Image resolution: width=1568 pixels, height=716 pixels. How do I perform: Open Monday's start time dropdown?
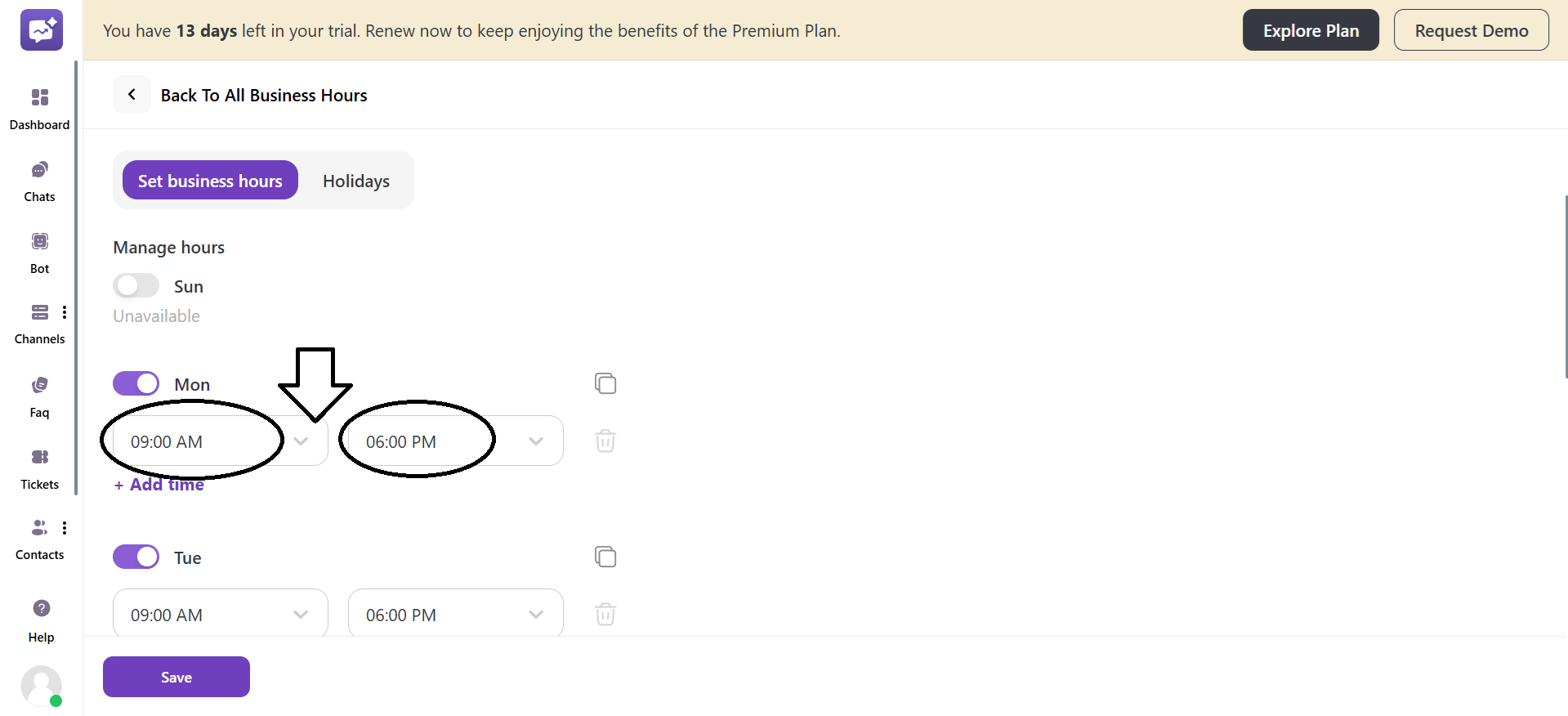301,441
